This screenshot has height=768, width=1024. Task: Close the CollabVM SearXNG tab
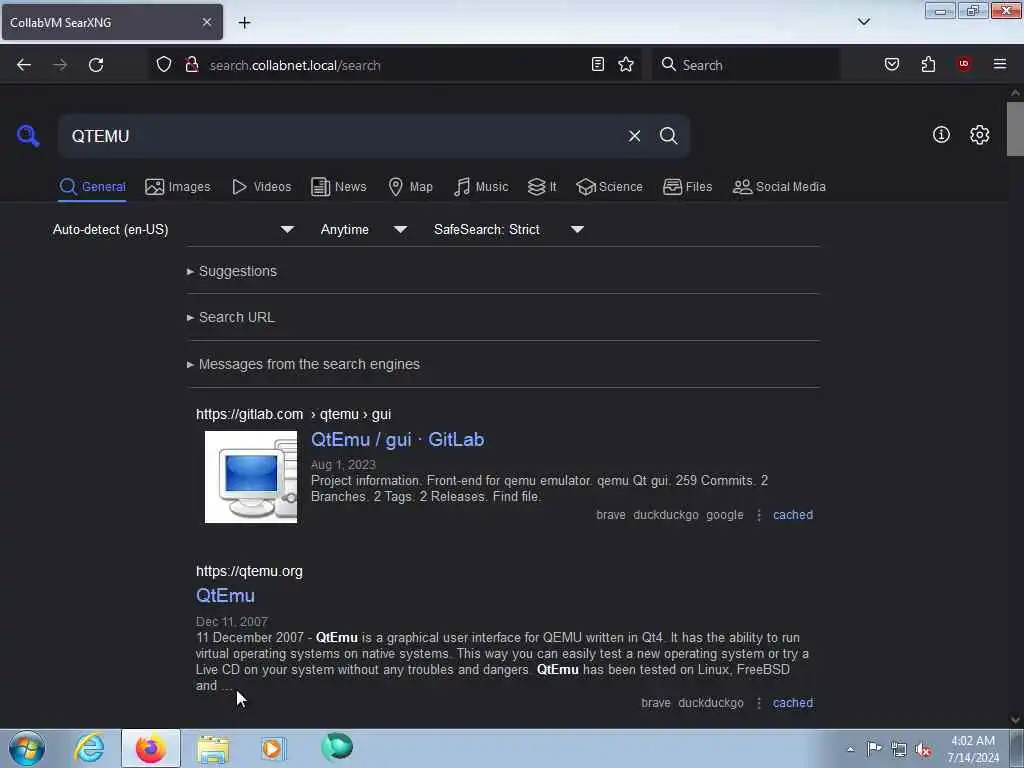pyautogui.click(x=207, y=22)
